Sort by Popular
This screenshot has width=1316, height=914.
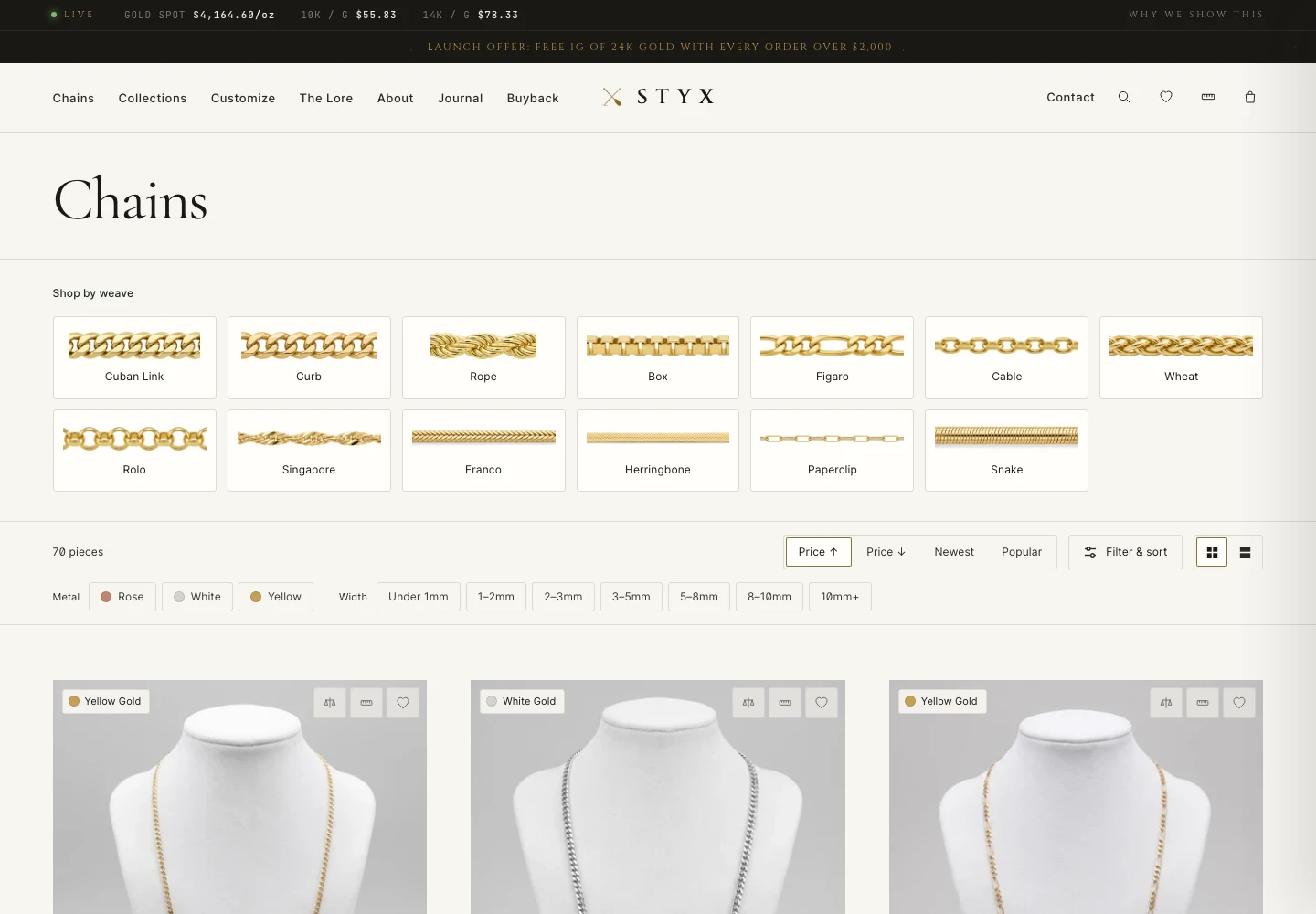[1022, 552]
